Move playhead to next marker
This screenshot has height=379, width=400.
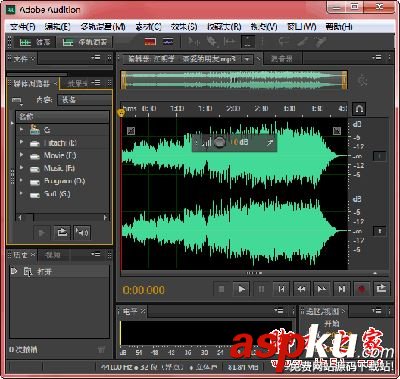click(342, 289)
